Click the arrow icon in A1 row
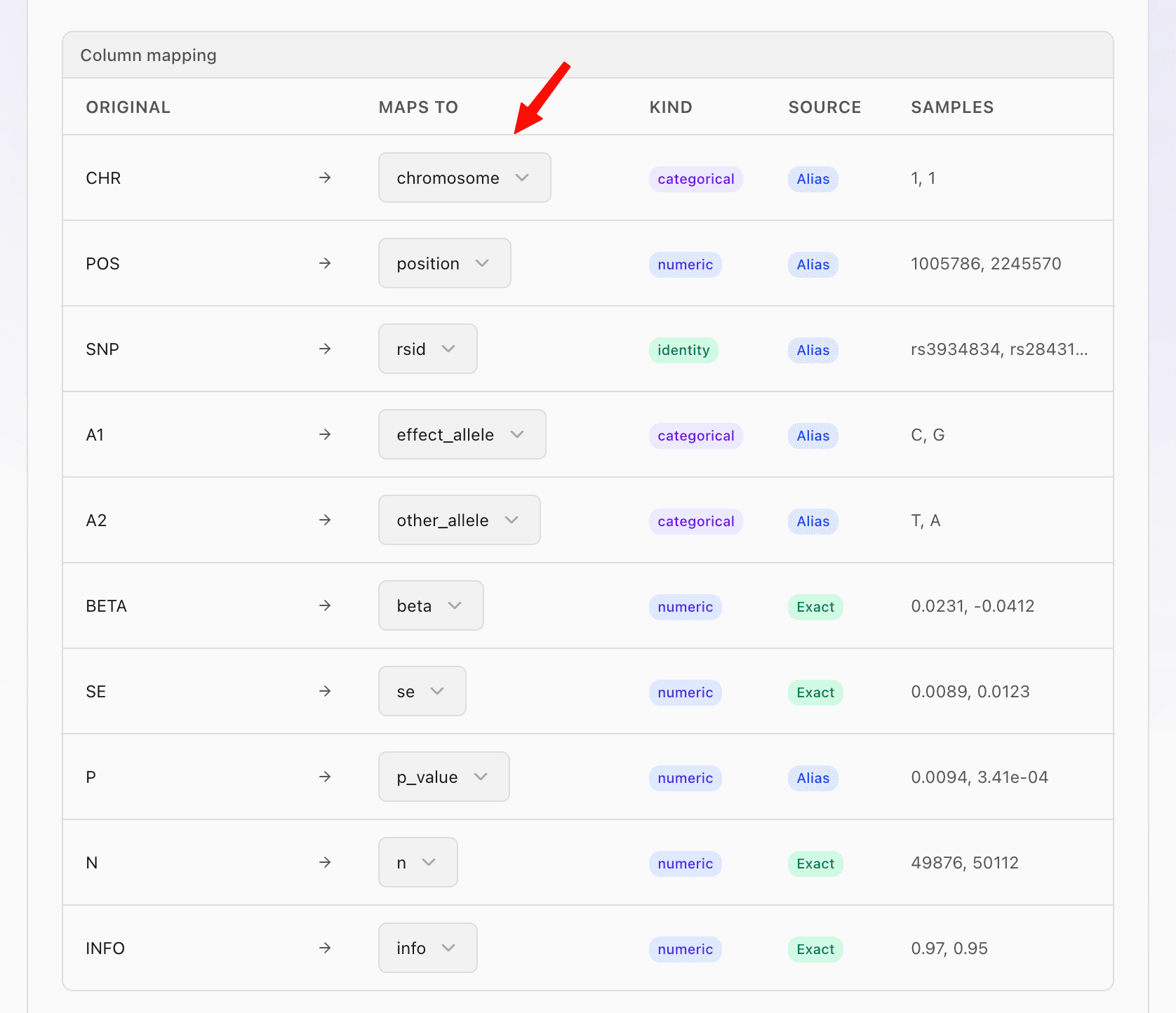1176x1013 pixels. [x=325, y=434]
